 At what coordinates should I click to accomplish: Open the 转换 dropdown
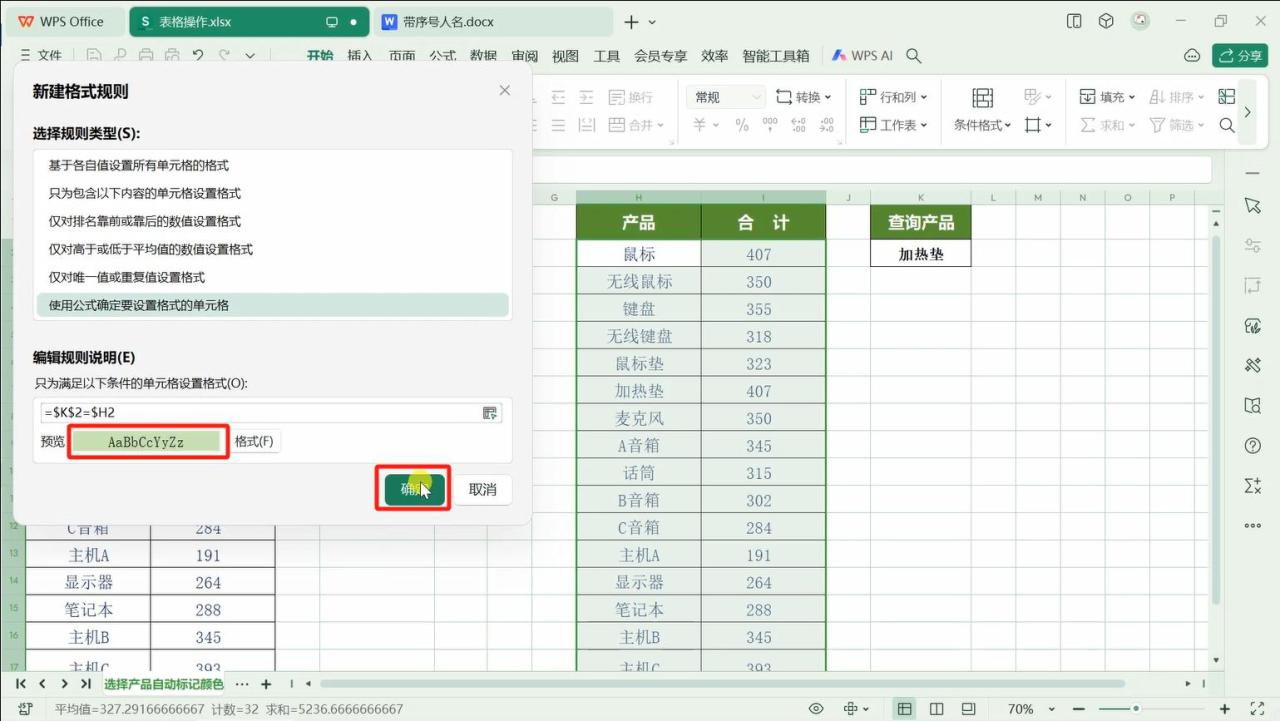[x=804, y=97]
